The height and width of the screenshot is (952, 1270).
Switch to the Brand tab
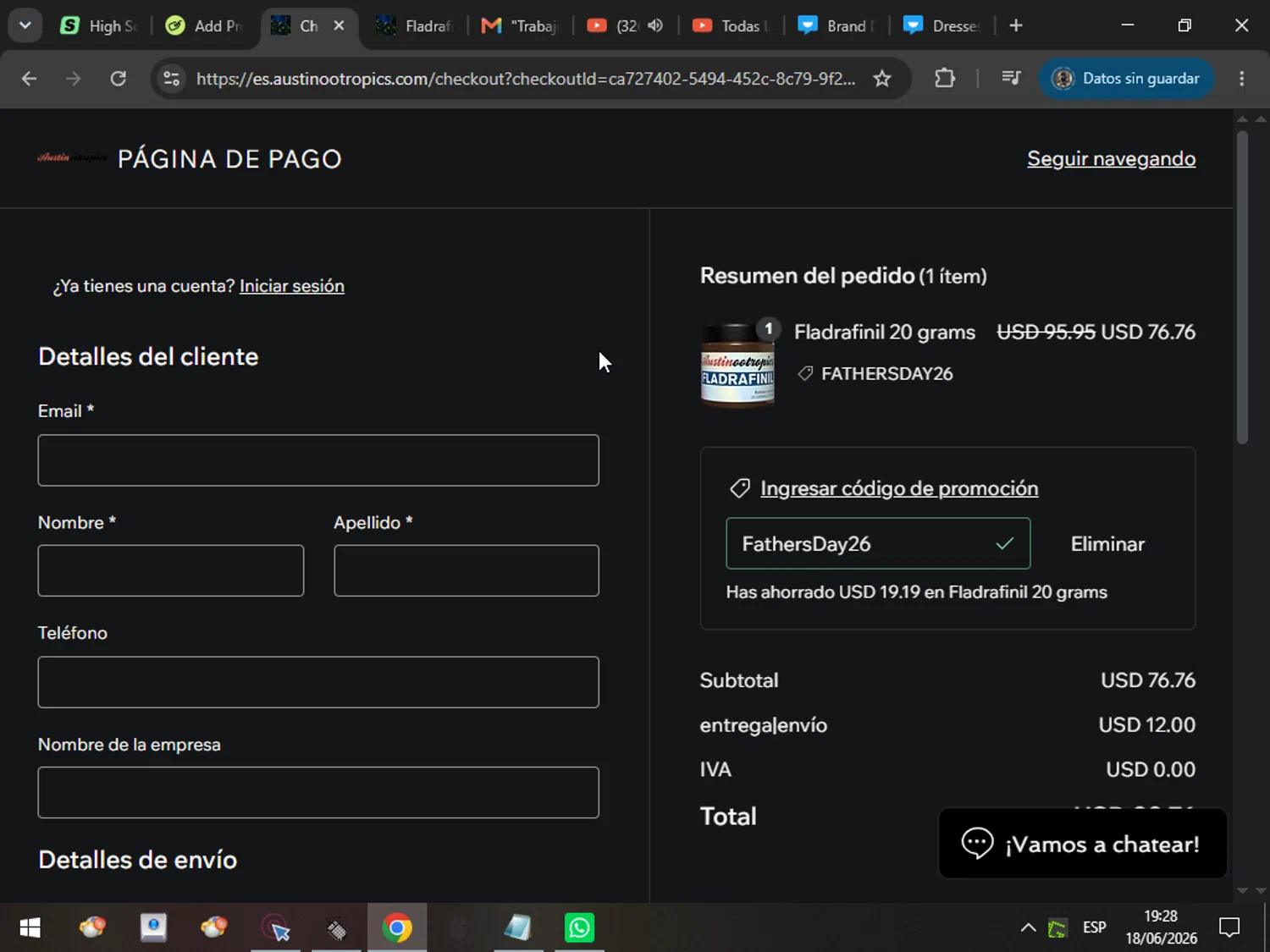pyautogui.click(x=837, y=26)
